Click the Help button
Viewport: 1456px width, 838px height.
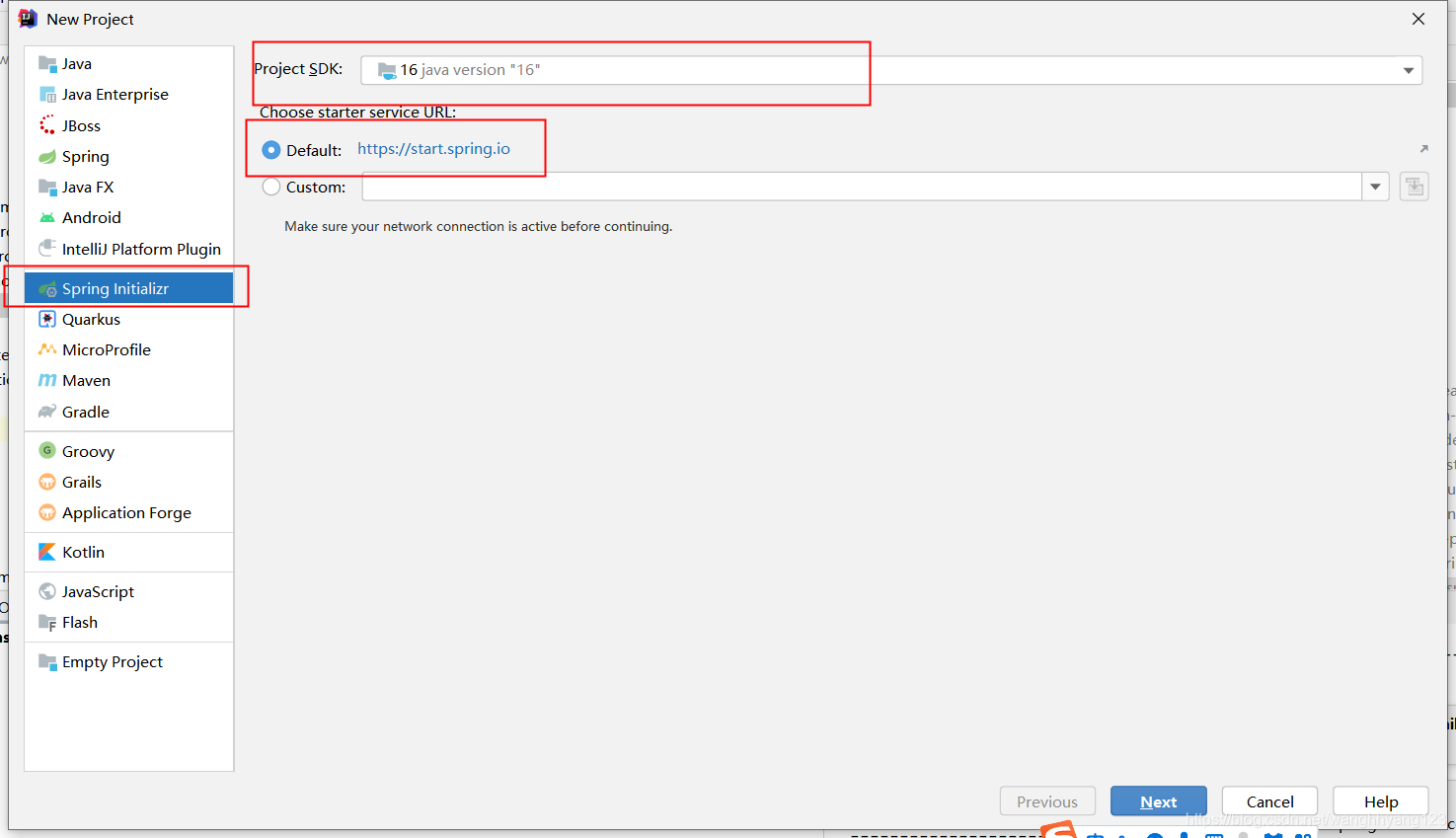pos(1381,801)
